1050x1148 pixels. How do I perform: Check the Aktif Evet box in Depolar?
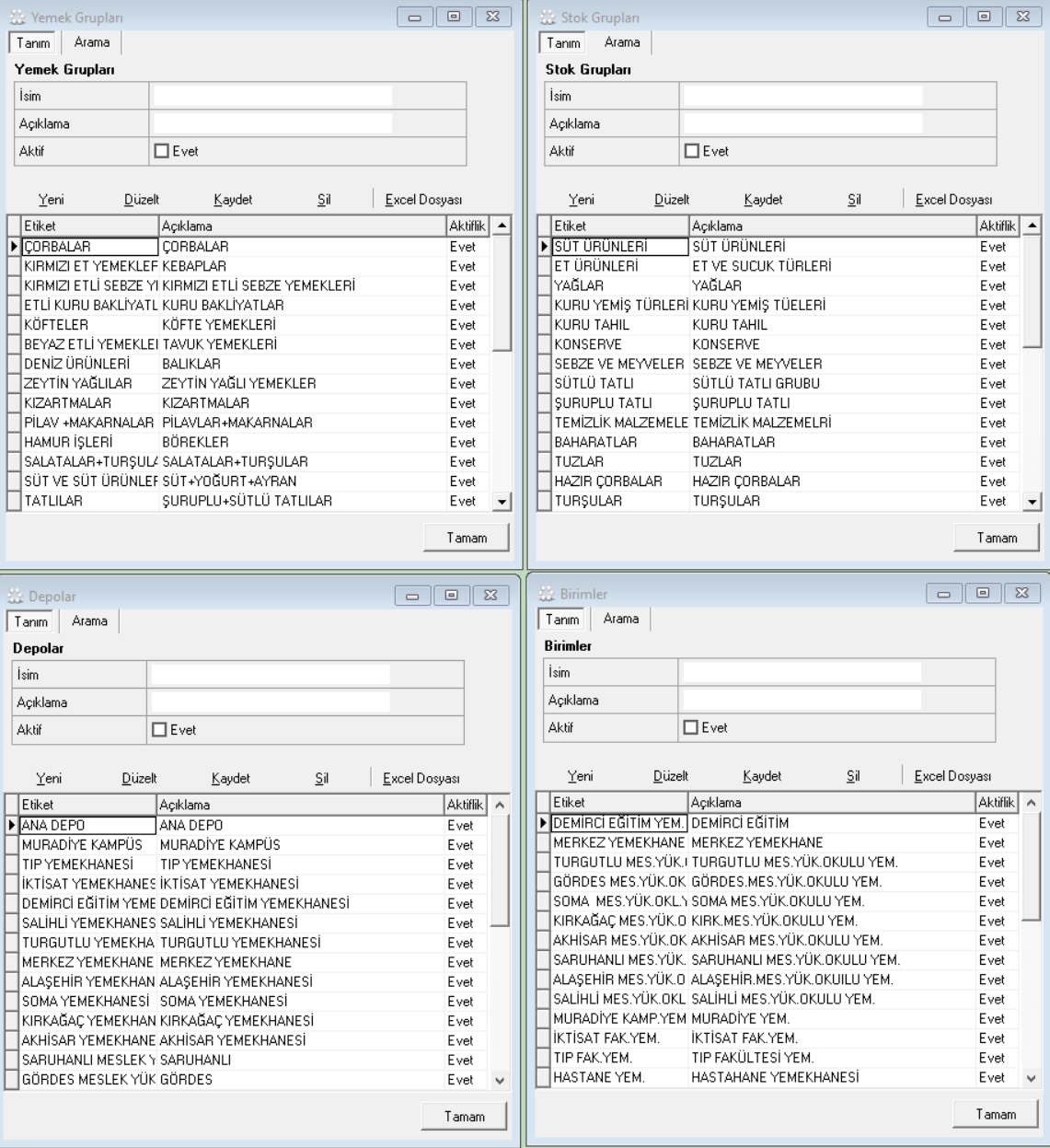[x=159, y=730]
